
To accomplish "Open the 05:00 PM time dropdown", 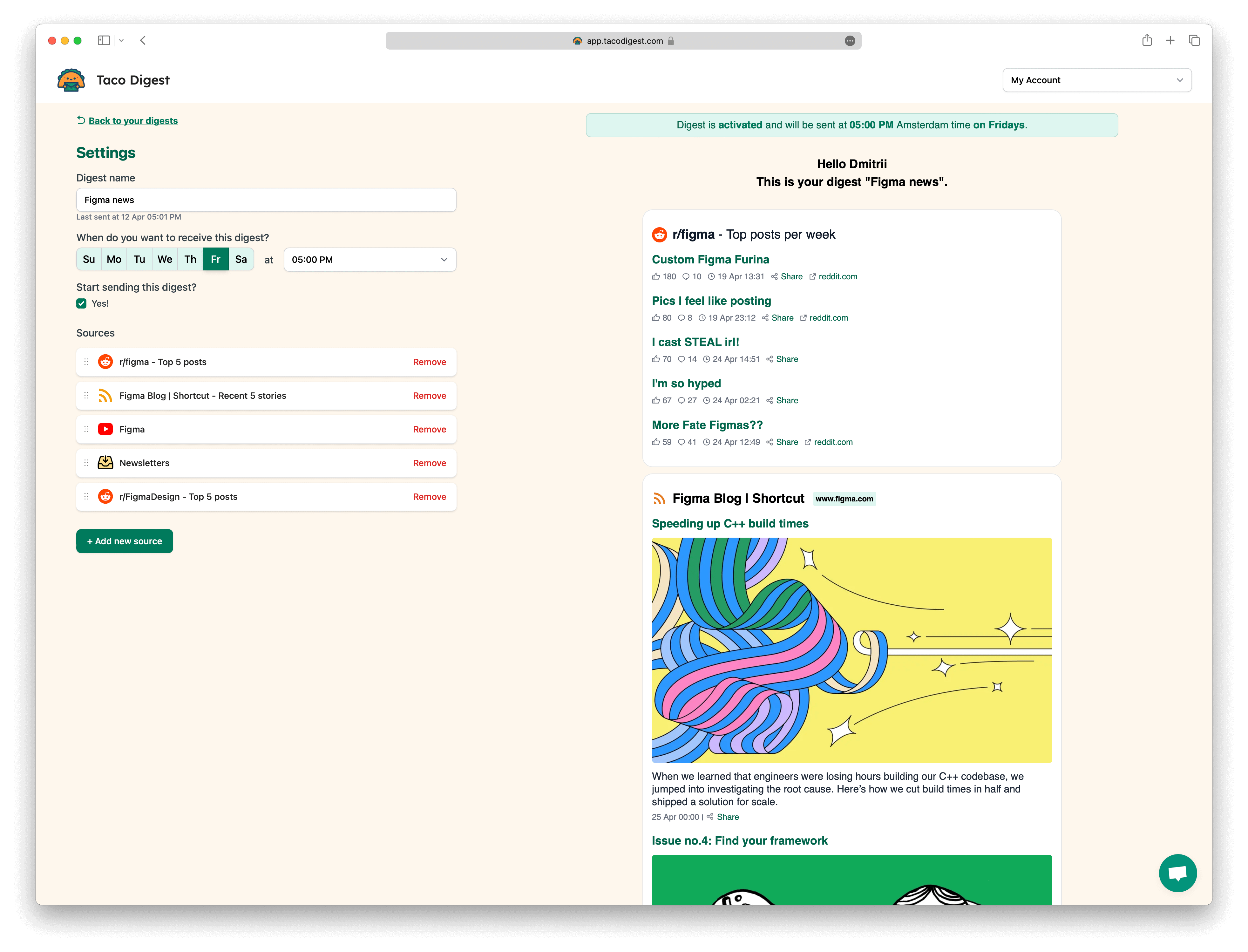I will coord(370,260).
